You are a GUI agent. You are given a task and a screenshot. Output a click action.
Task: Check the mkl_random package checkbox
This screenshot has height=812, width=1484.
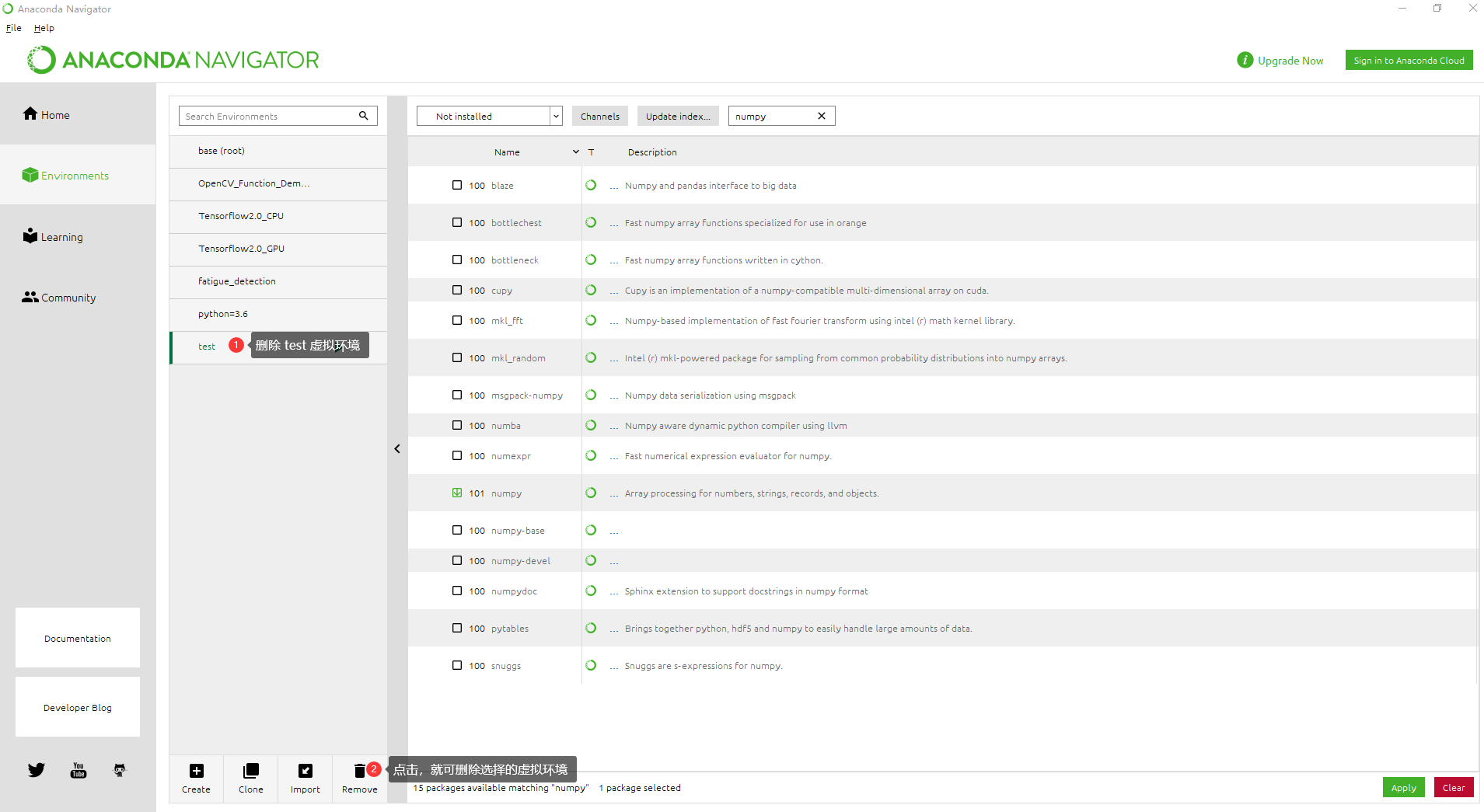tap(457, 357)
